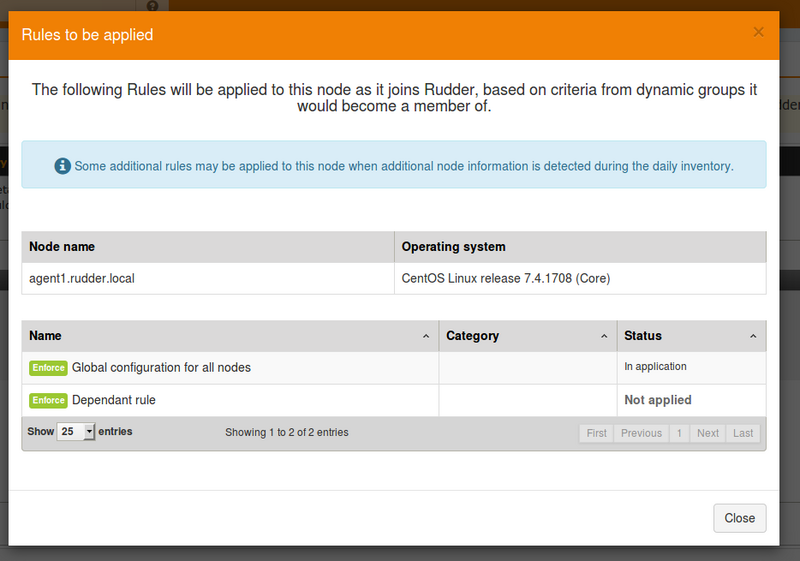Click the Close button at dialog bottom
The image size is (800, 561).
point(739,518)
